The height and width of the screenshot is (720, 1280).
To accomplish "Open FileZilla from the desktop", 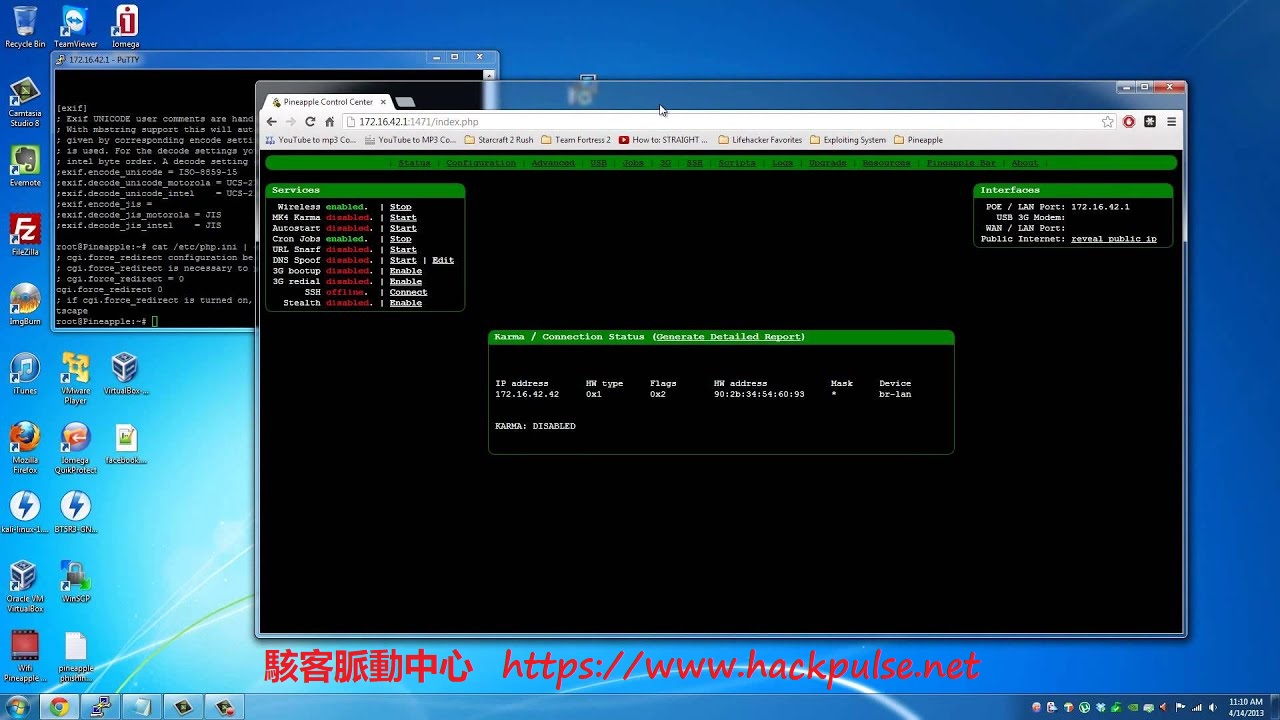I will 25,236.
